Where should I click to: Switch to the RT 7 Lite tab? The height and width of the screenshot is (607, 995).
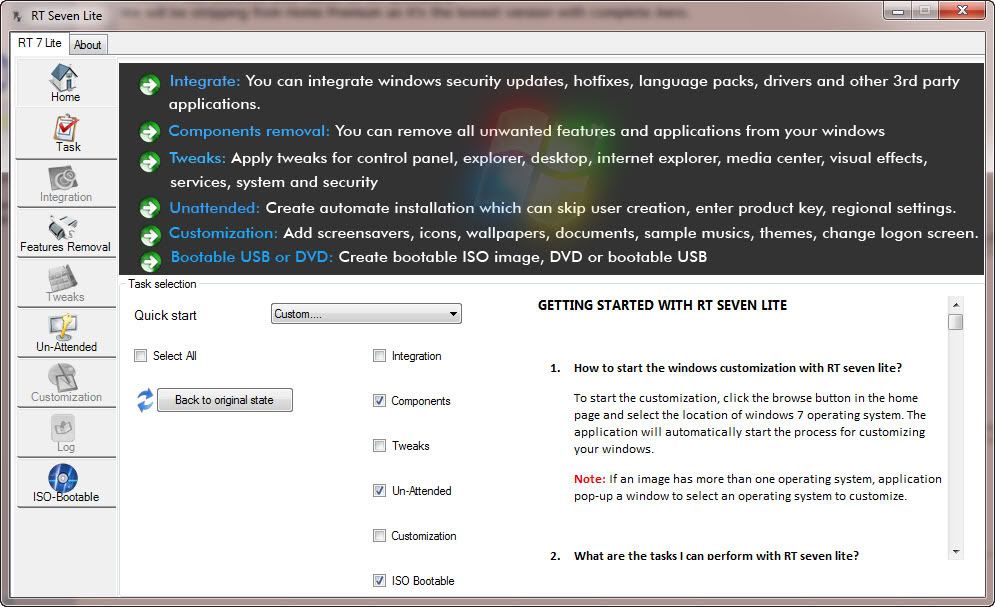(x=39, y=43)
